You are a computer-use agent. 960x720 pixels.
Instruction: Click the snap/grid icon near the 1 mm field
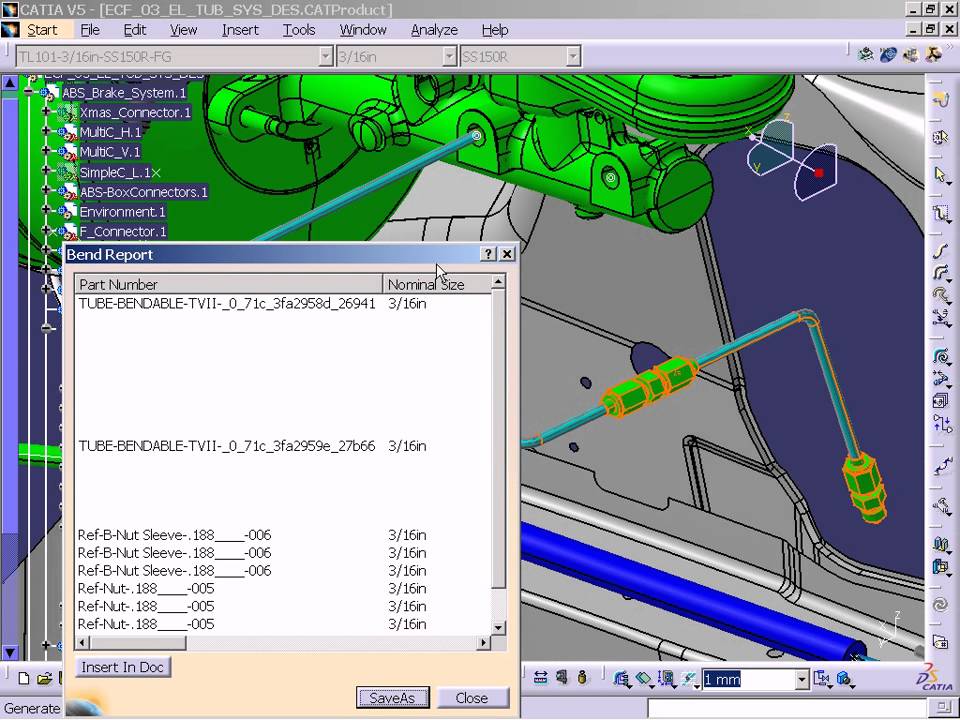691,679
